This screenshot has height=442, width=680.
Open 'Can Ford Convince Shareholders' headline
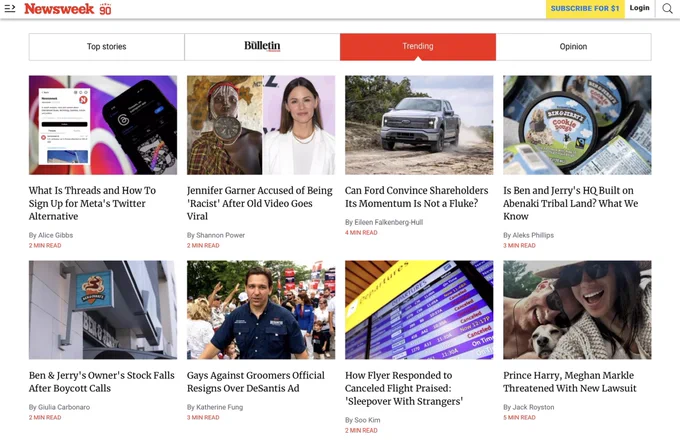click(x=416, y=196)
